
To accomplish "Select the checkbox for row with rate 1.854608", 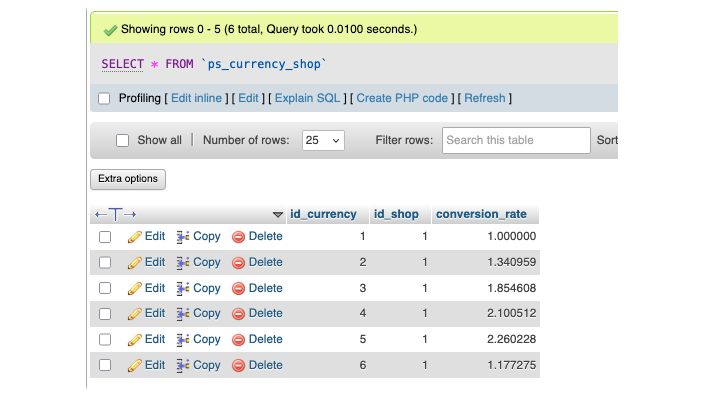I will [105, 288].
